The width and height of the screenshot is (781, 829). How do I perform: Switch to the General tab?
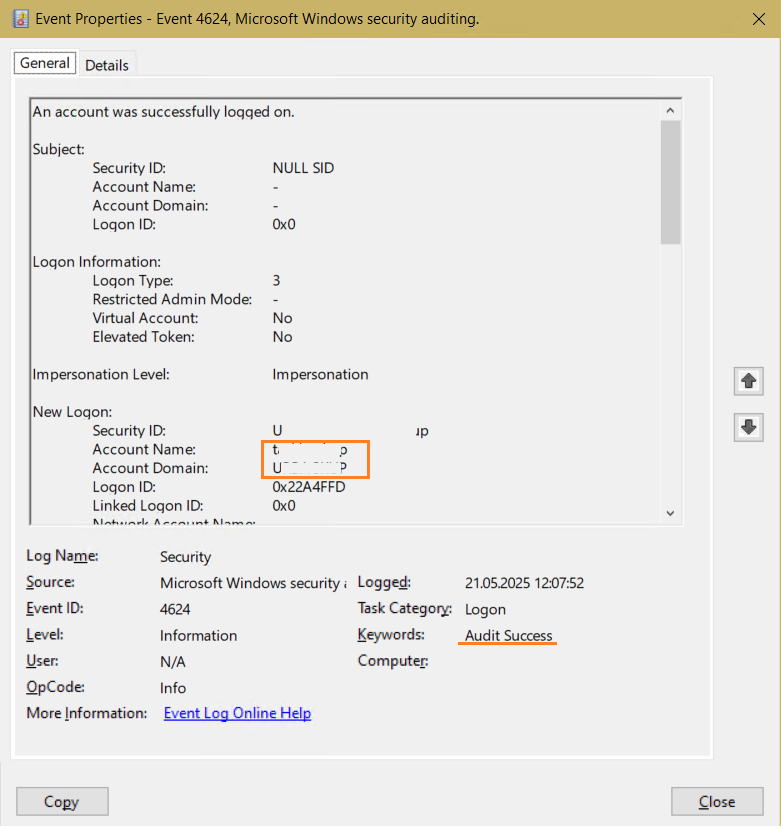coord(45,63)
